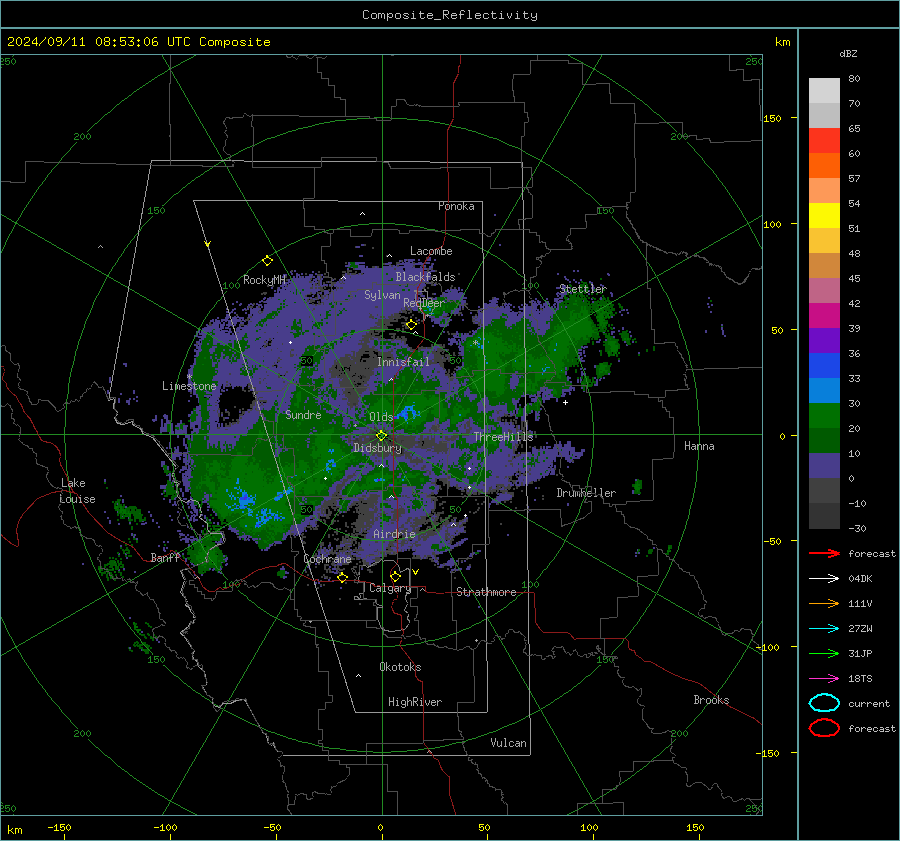Select the yellow swatch between 54 and 51 dBZ
Image resolution: width=900 pixels, height=841 pixels.
(x=824, y=216)
